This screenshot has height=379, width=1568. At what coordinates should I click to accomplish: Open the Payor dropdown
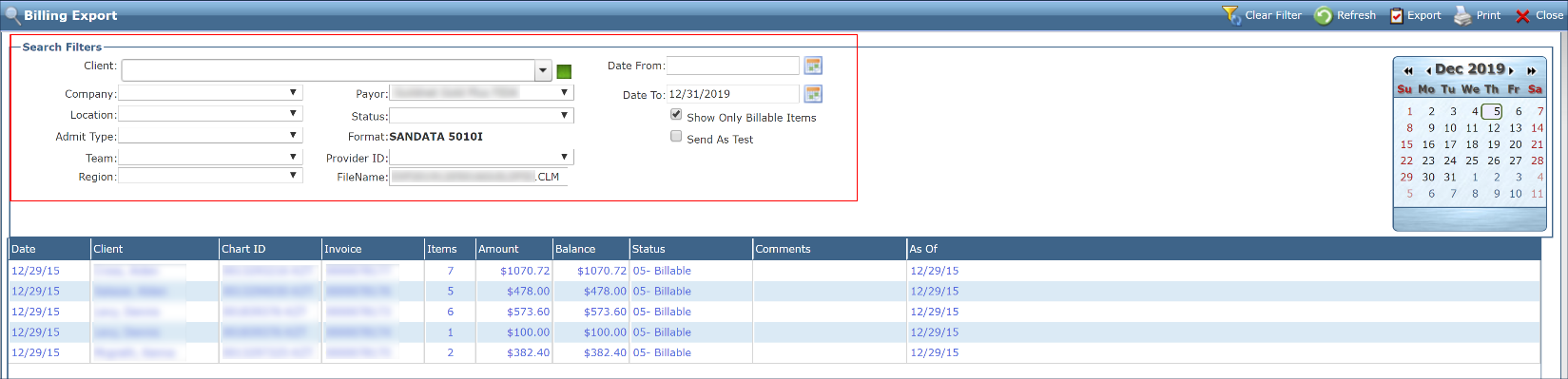(565, 93)
